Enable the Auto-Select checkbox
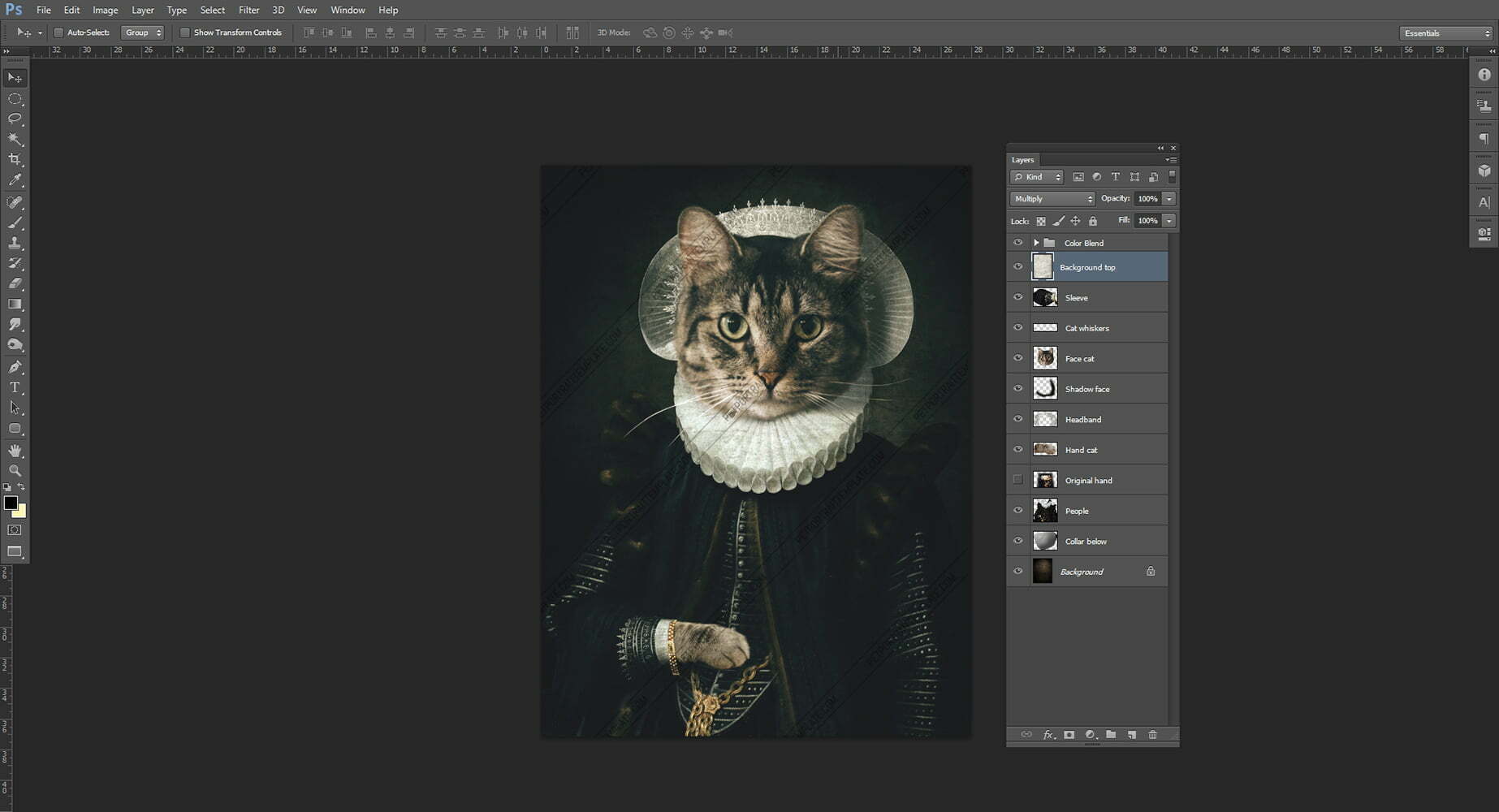This screenshot has height=812, width=1499. click(x=58, y=32)
